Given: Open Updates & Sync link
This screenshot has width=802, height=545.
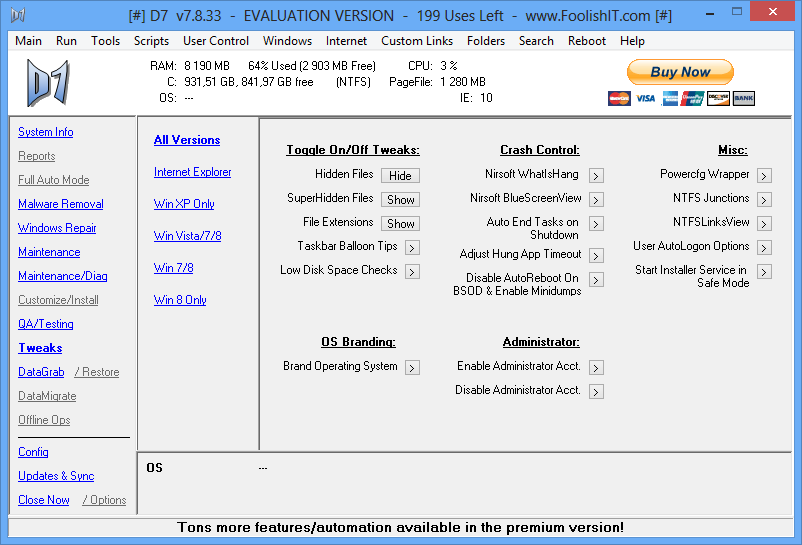Looking at the screenshot, I should pos(56,476).
